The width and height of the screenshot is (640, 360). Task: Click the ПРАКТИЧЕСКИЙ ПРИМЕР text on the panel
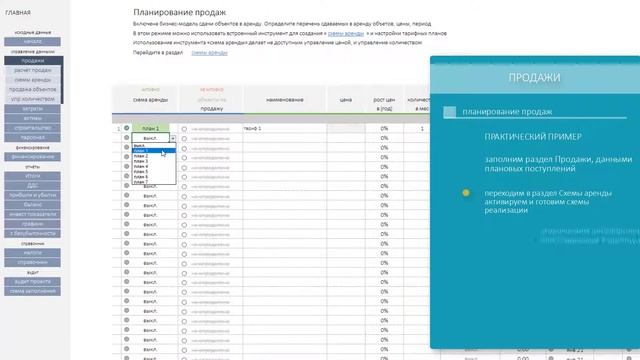pyautogui.click(x=533, y=137)
